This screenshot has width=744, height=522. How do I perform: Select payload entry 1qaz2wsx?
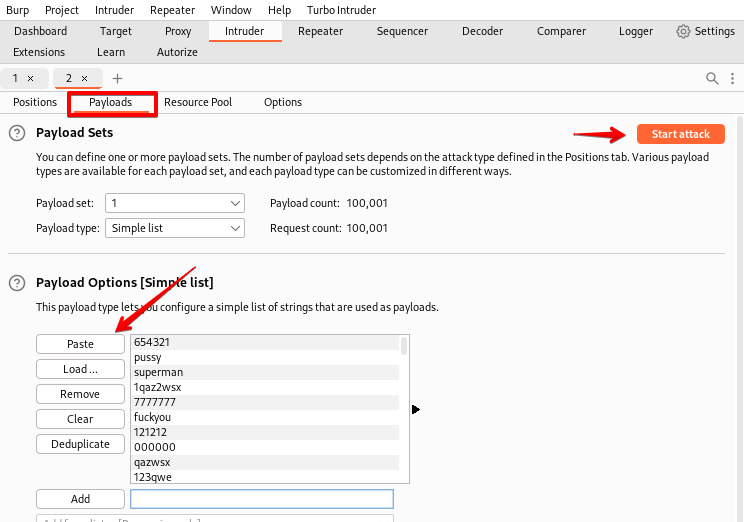coord(265,387)
